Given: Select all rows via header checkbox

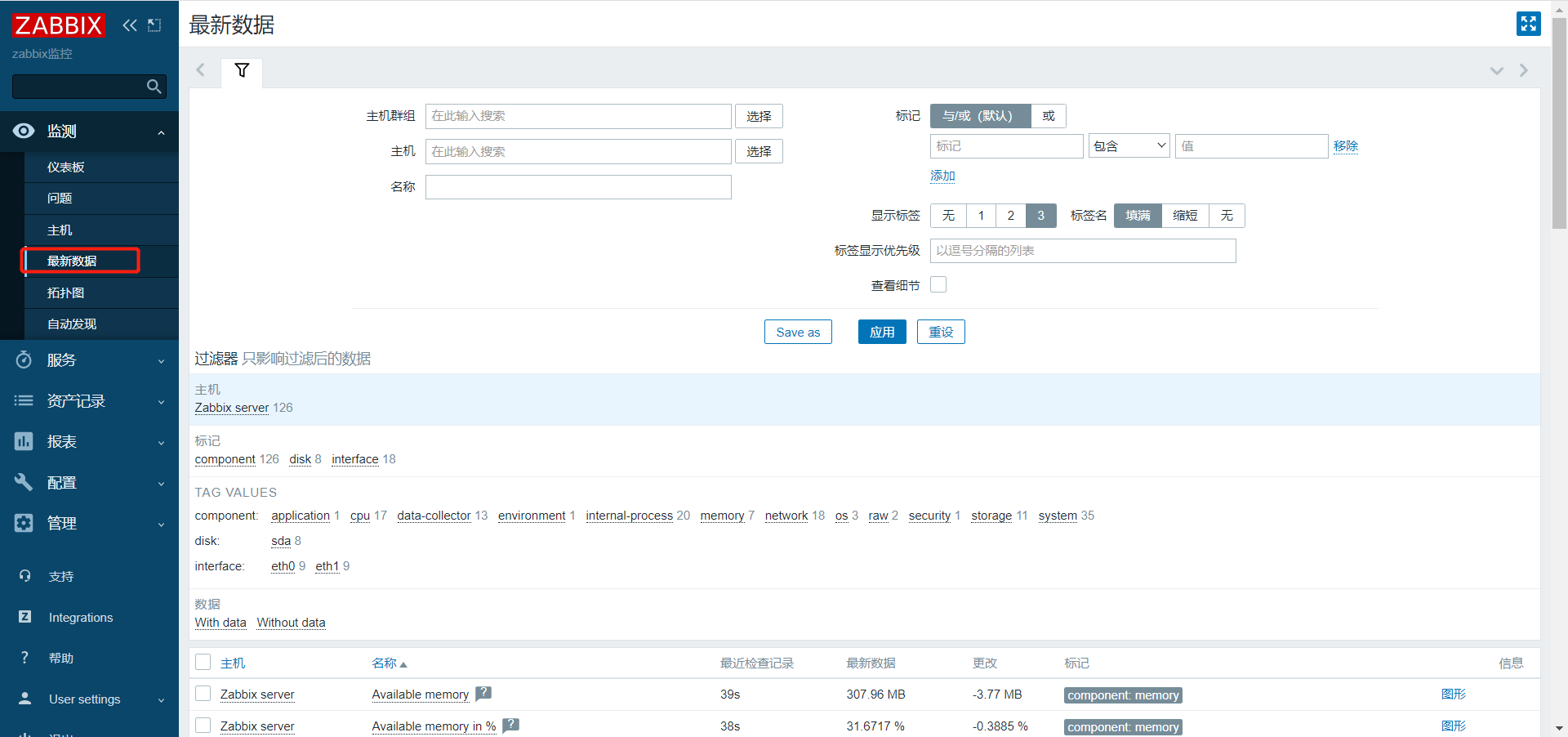Looking at the screenshot, I should pyautogui.click(x=203, y=662).
